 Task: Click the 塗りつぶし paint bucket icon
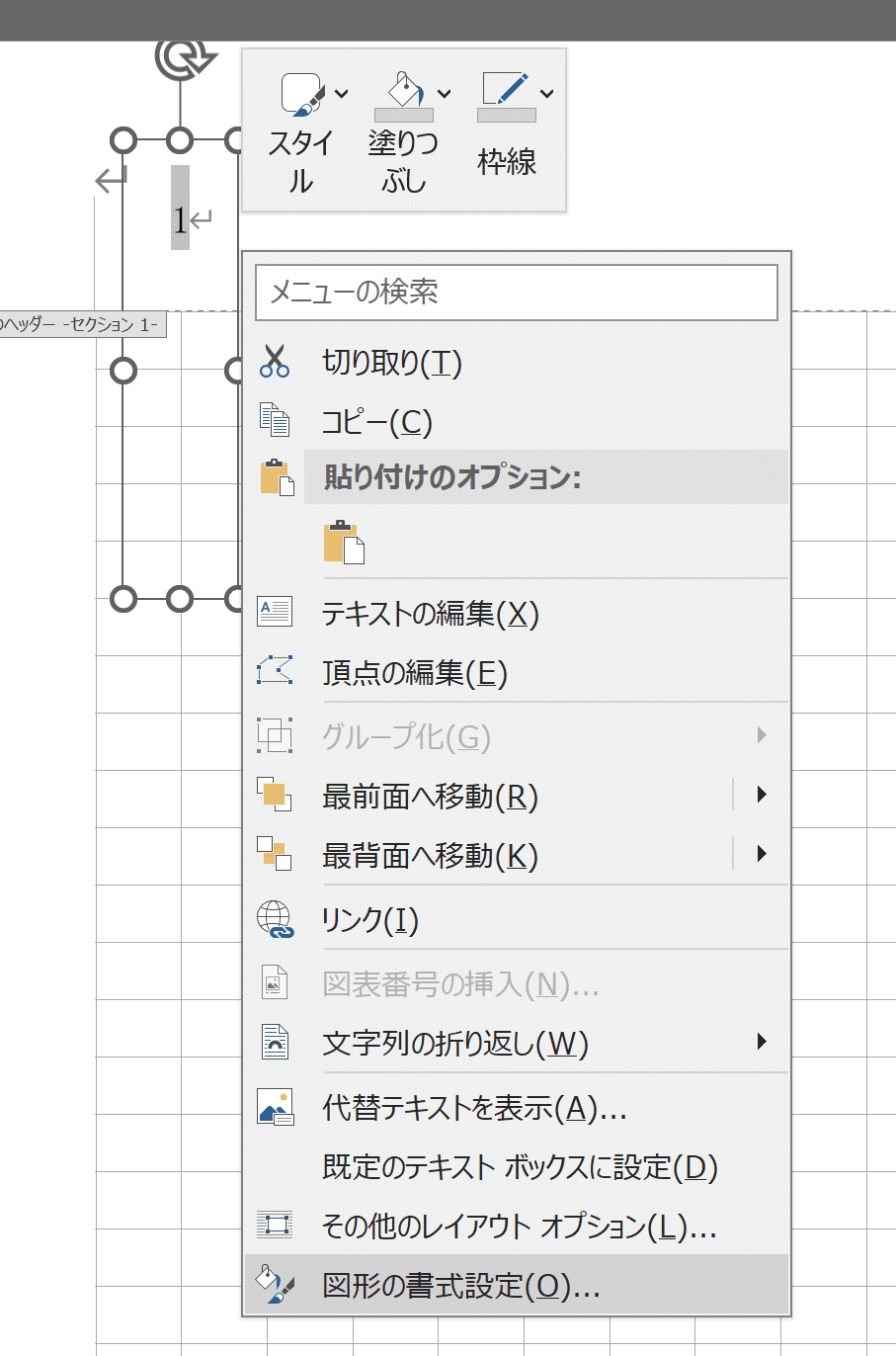(x=404, y=95)
